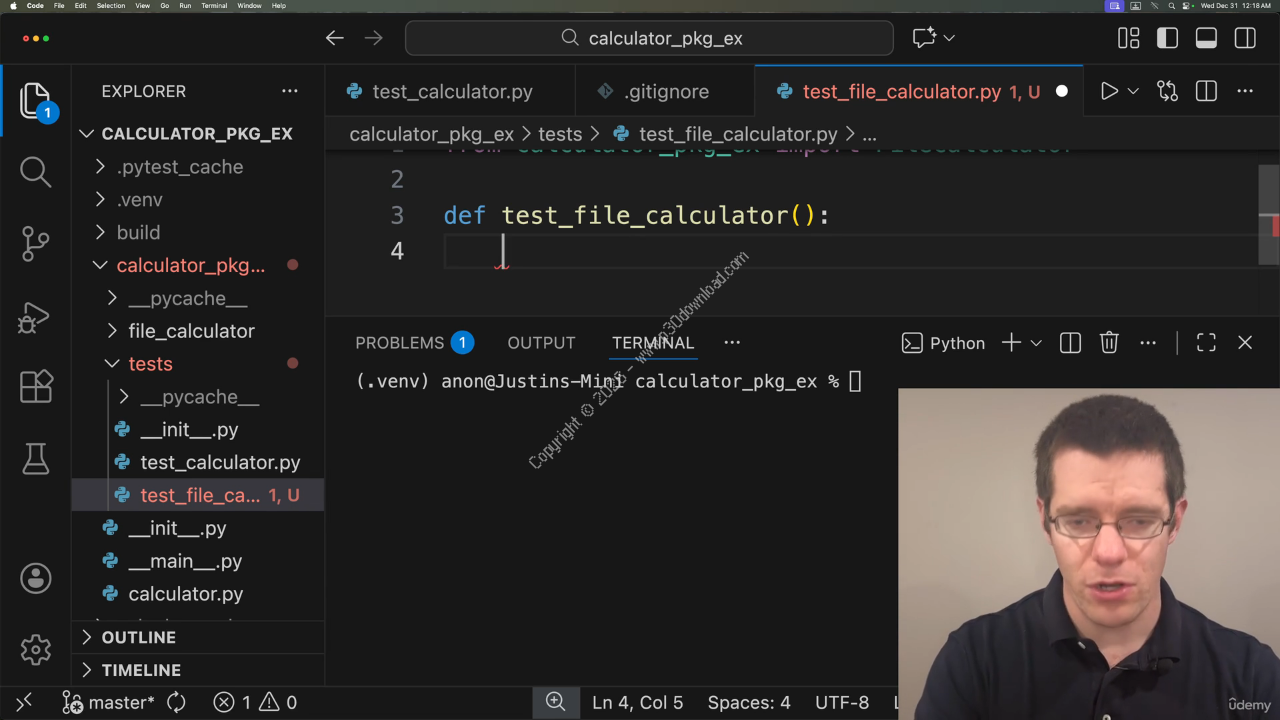Expand the OUTLINE section

tap(138, 637)
